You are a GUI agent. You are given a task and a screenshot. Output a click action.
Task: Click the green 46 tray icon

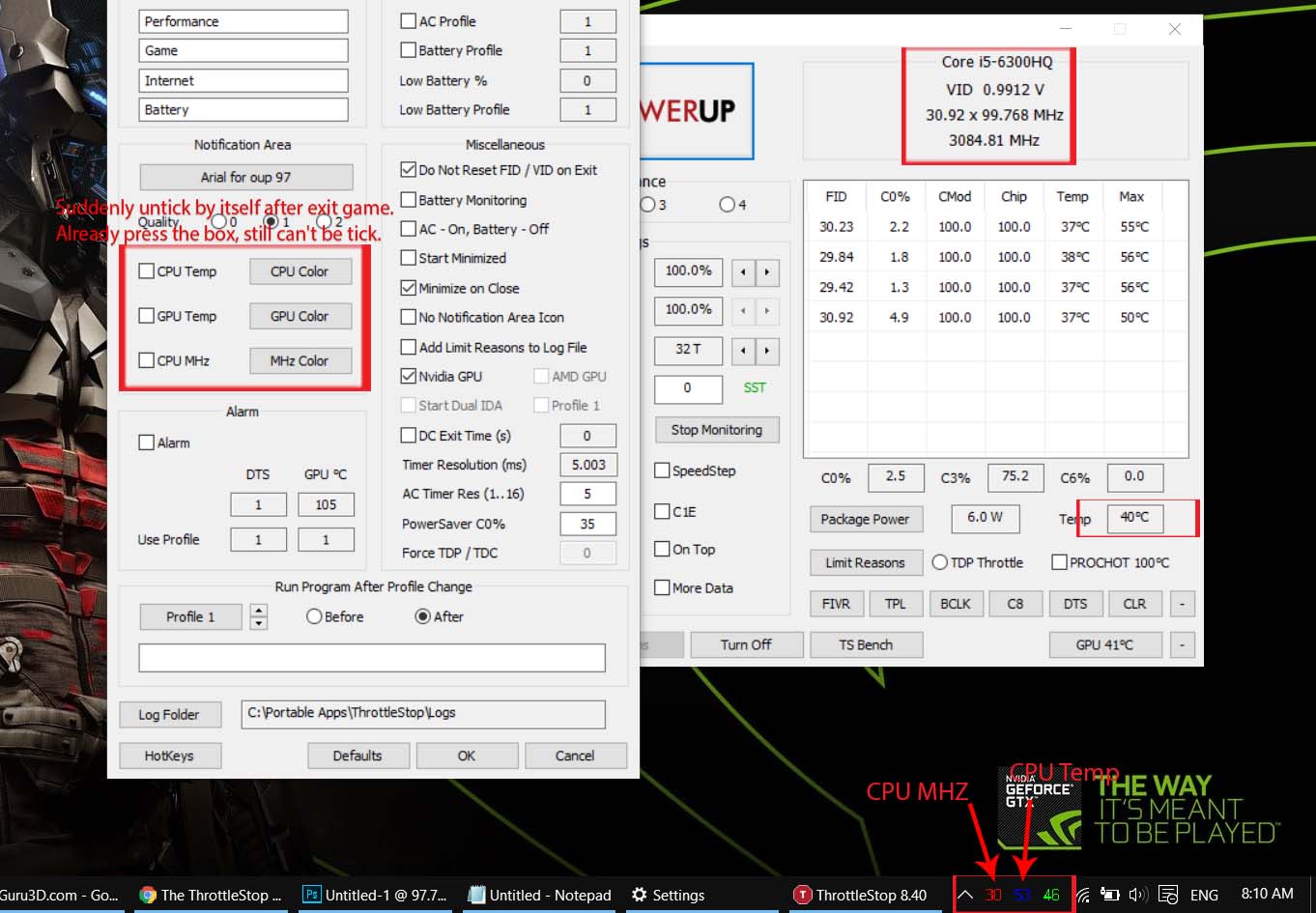pos(1051,895)
